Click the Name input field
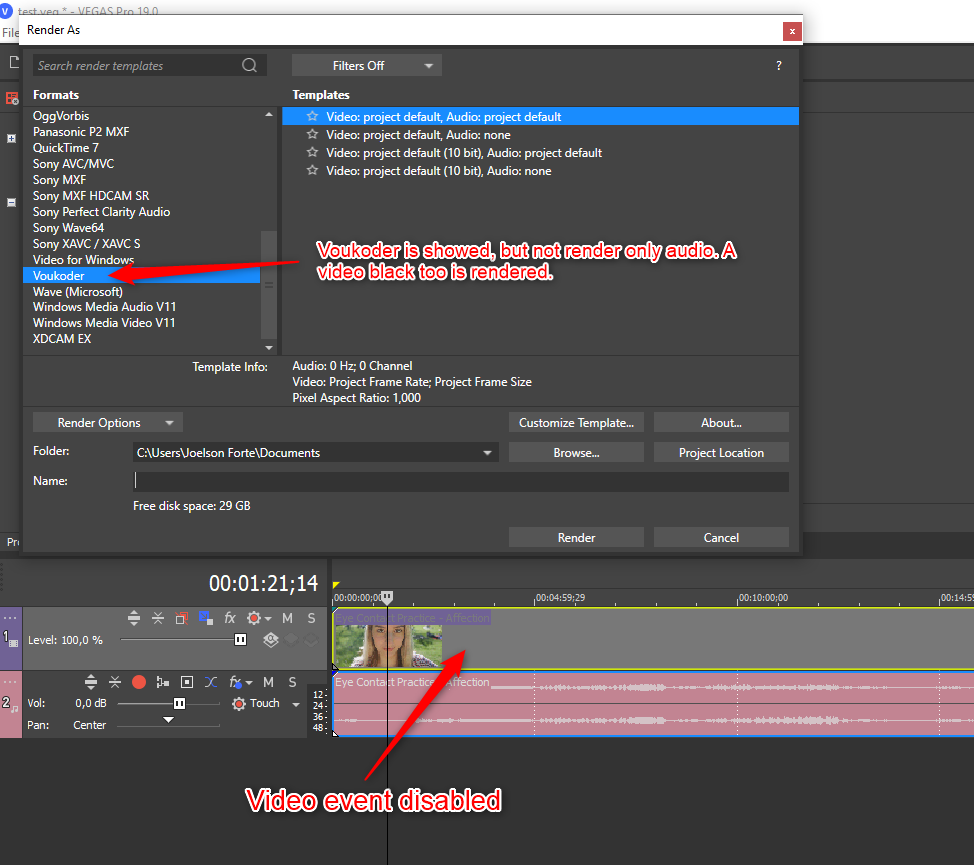The height and width of the screenshot is (865, 974). (460, 482)
